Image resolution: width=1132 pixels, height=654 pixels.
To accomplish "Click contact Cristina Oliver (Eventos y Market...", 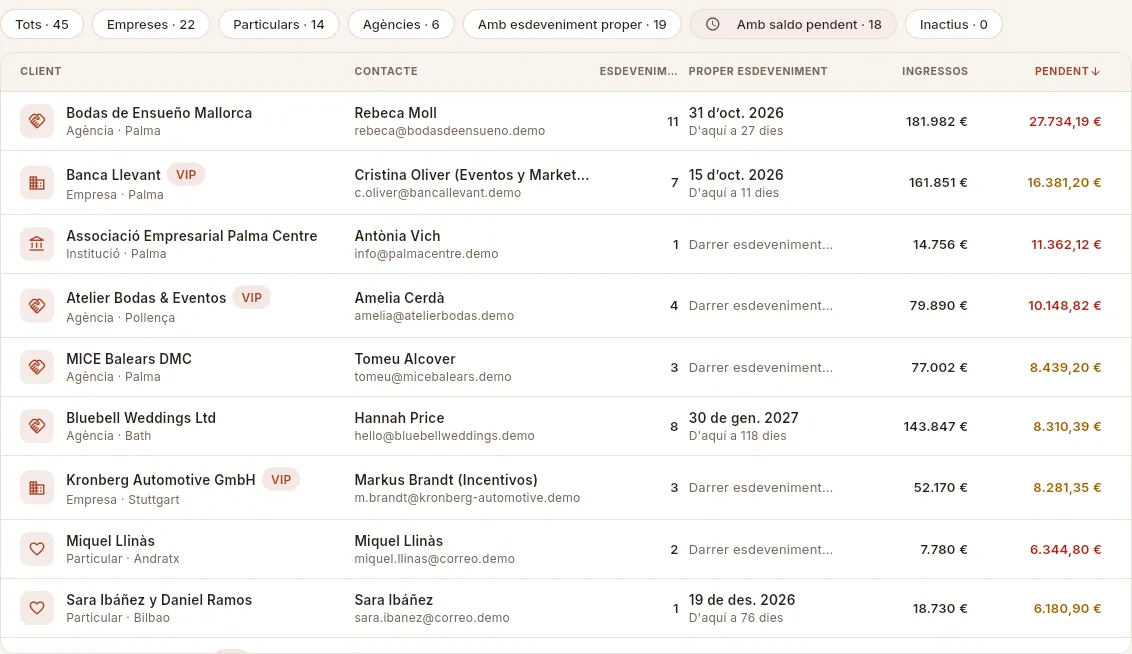I will [471, 175].
